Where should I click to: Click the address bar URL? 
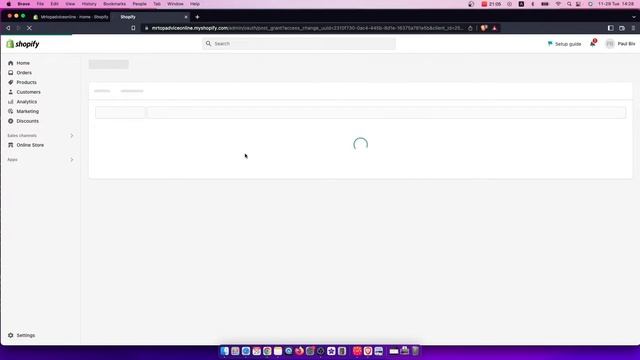click(307, 28)
